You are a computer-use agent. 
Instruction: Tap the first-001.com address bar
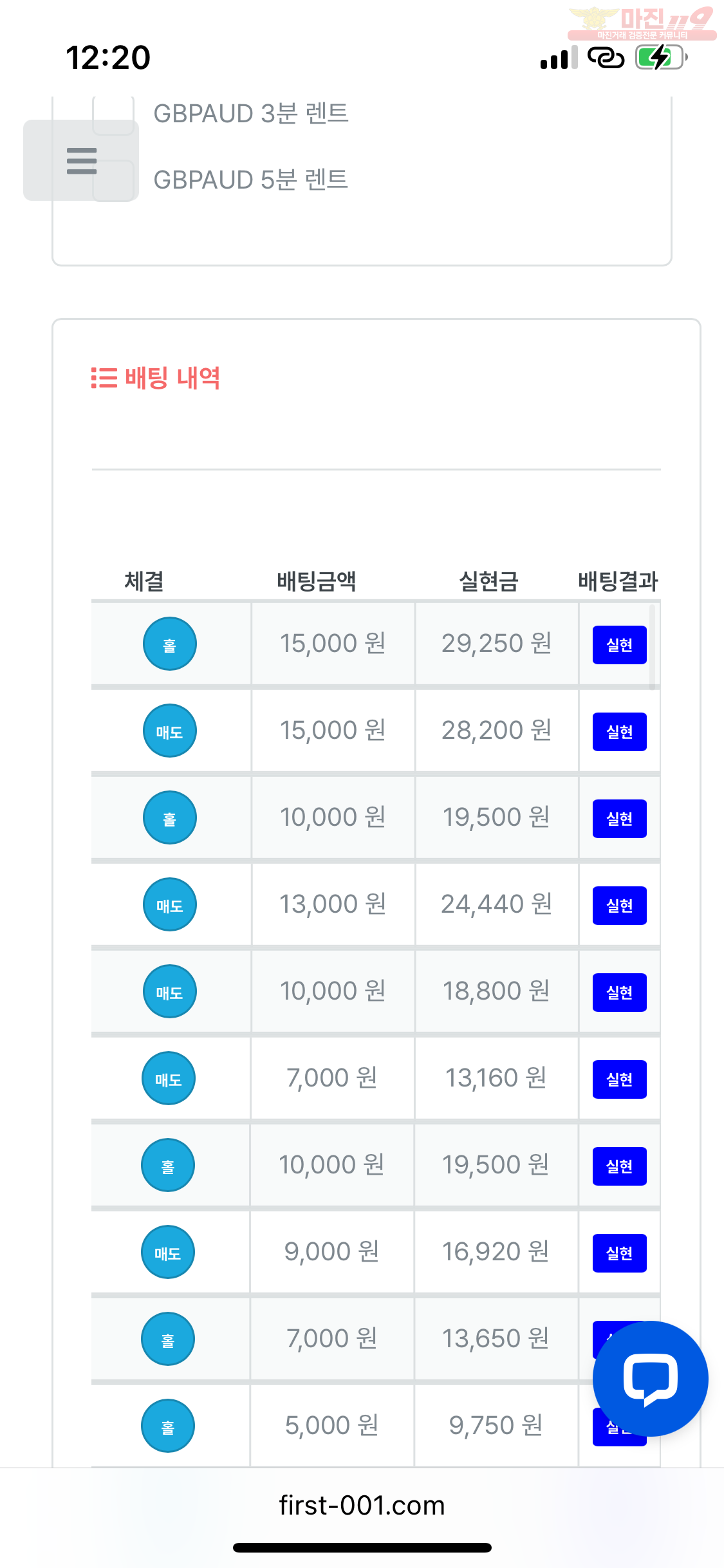click(362, 1506)
